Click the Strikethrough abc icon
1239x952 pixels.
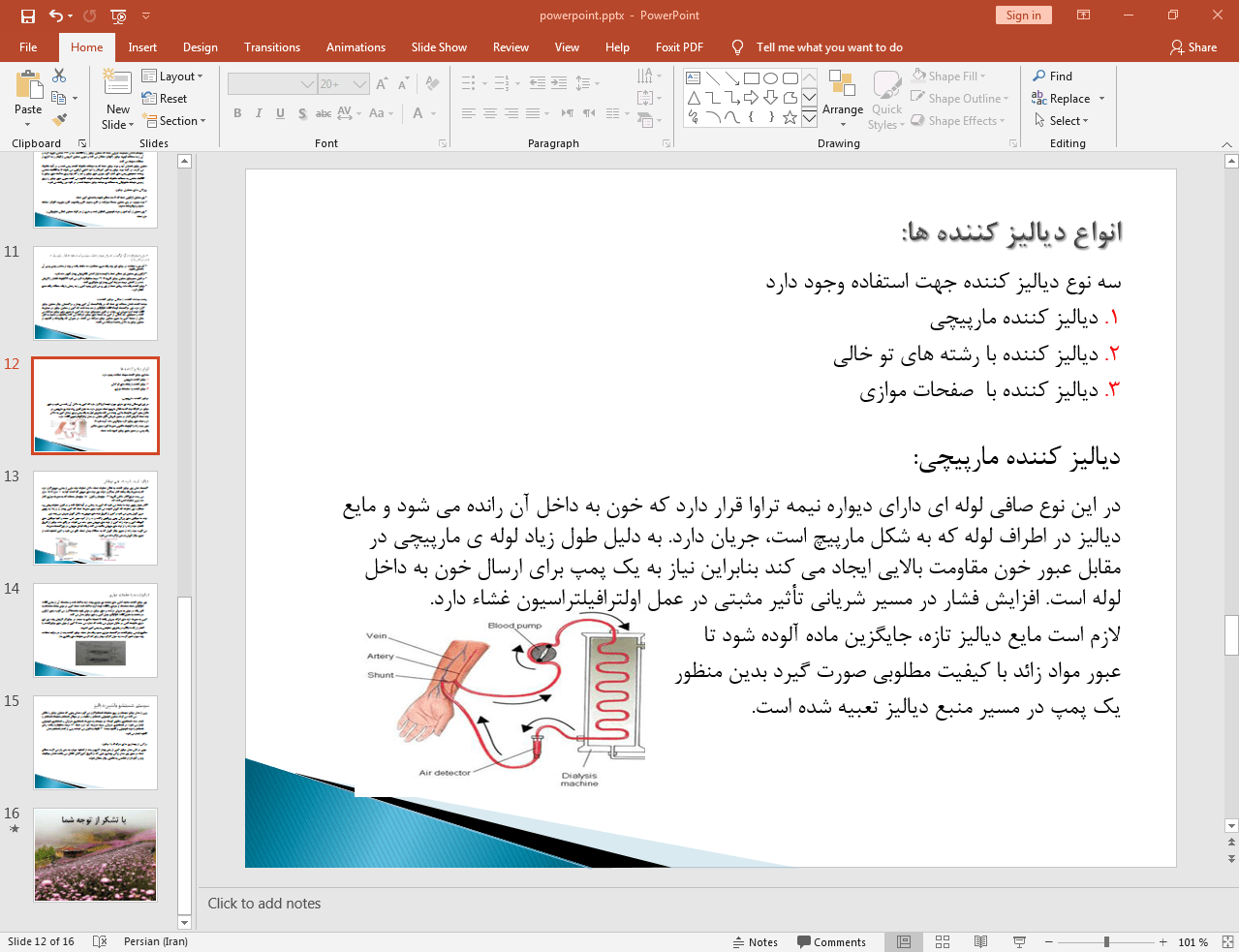point(324,113)
